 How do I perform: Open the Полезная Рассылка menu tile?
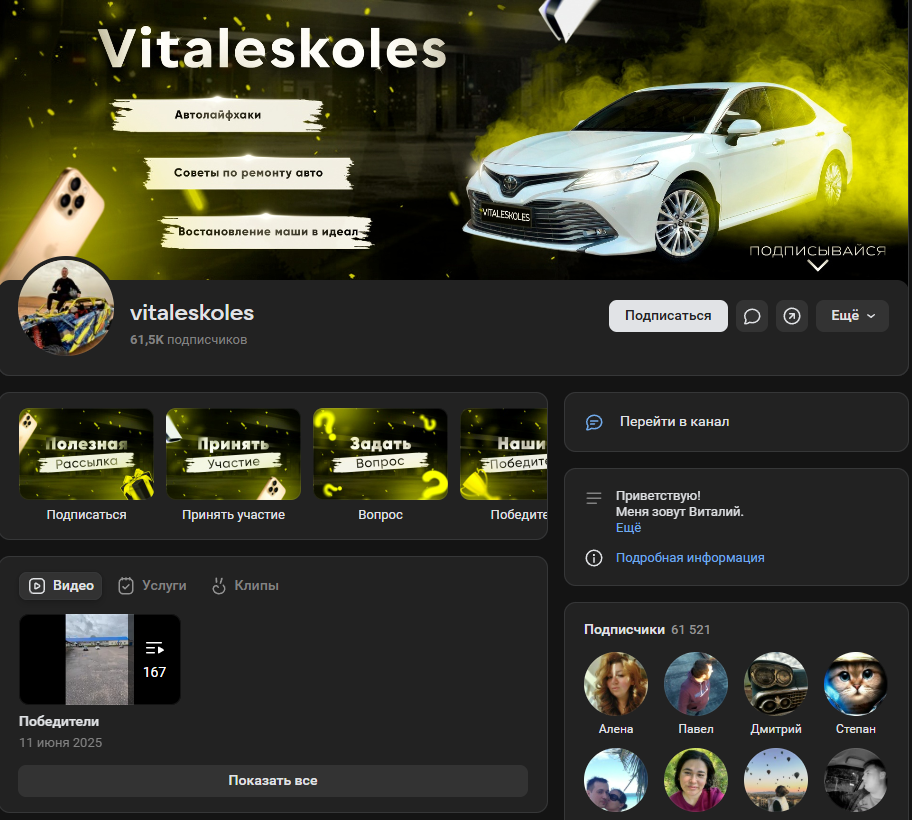coord(86,454)
